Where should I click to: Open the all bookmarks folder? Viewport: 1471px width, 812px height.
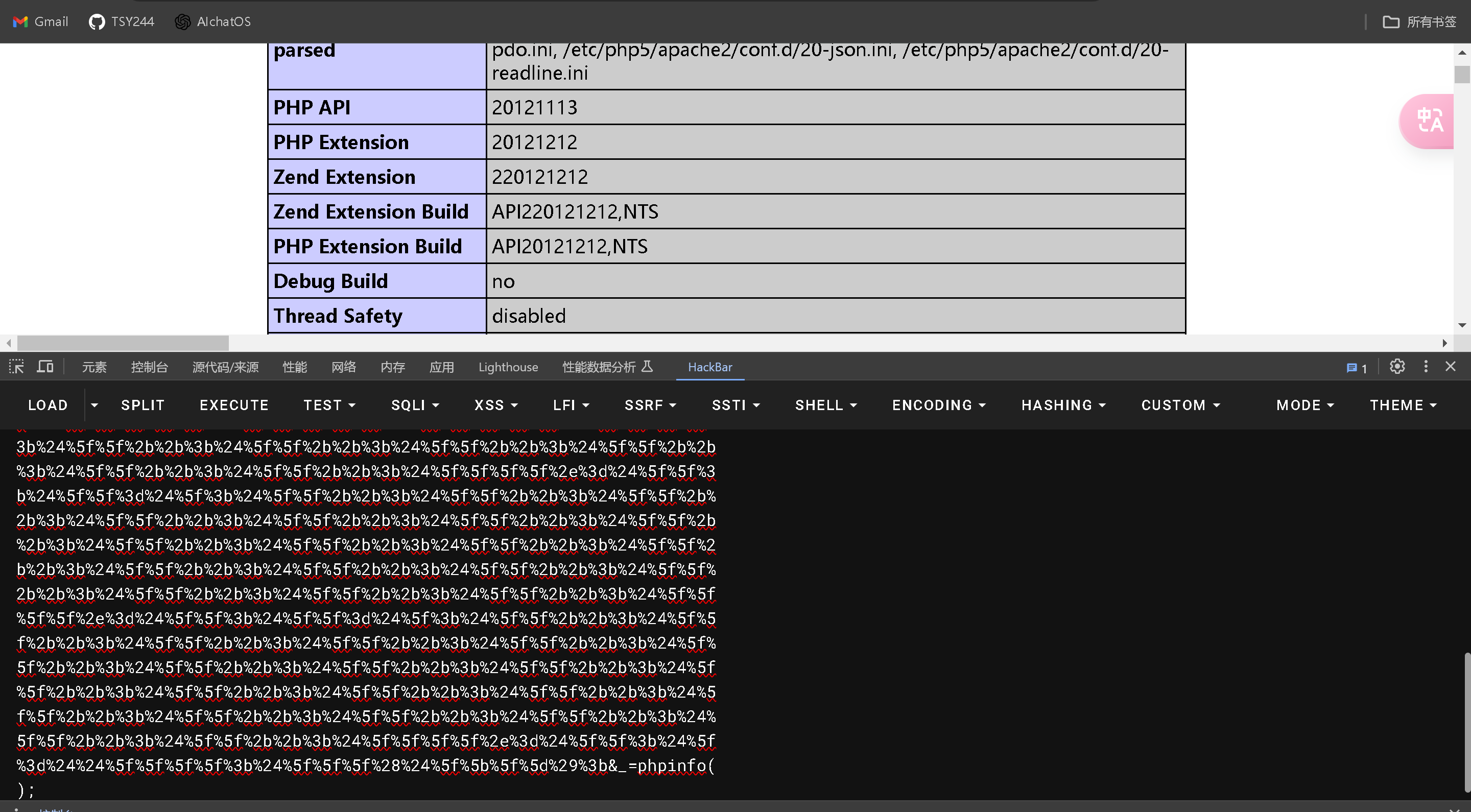(x=1419, y=21)
